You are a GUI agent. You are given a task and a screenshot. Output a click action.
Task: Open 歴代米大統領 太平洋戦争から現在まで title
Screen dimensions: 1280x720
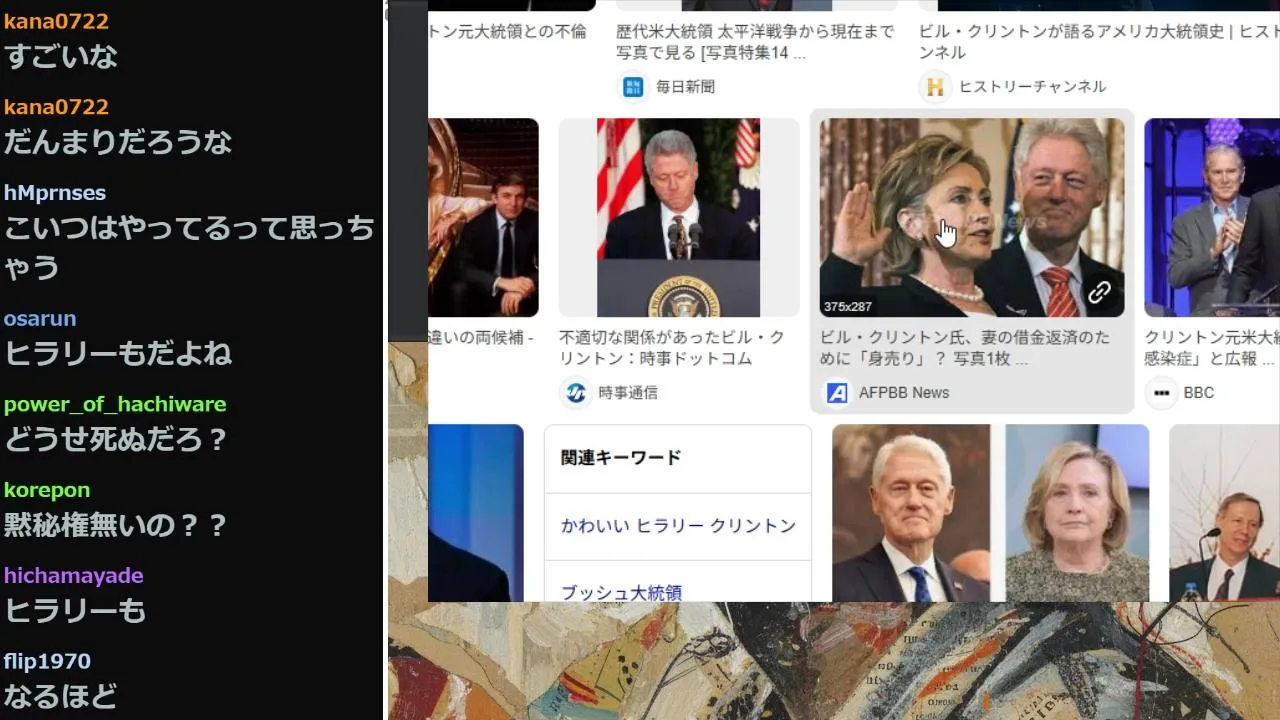pos(755,42)
